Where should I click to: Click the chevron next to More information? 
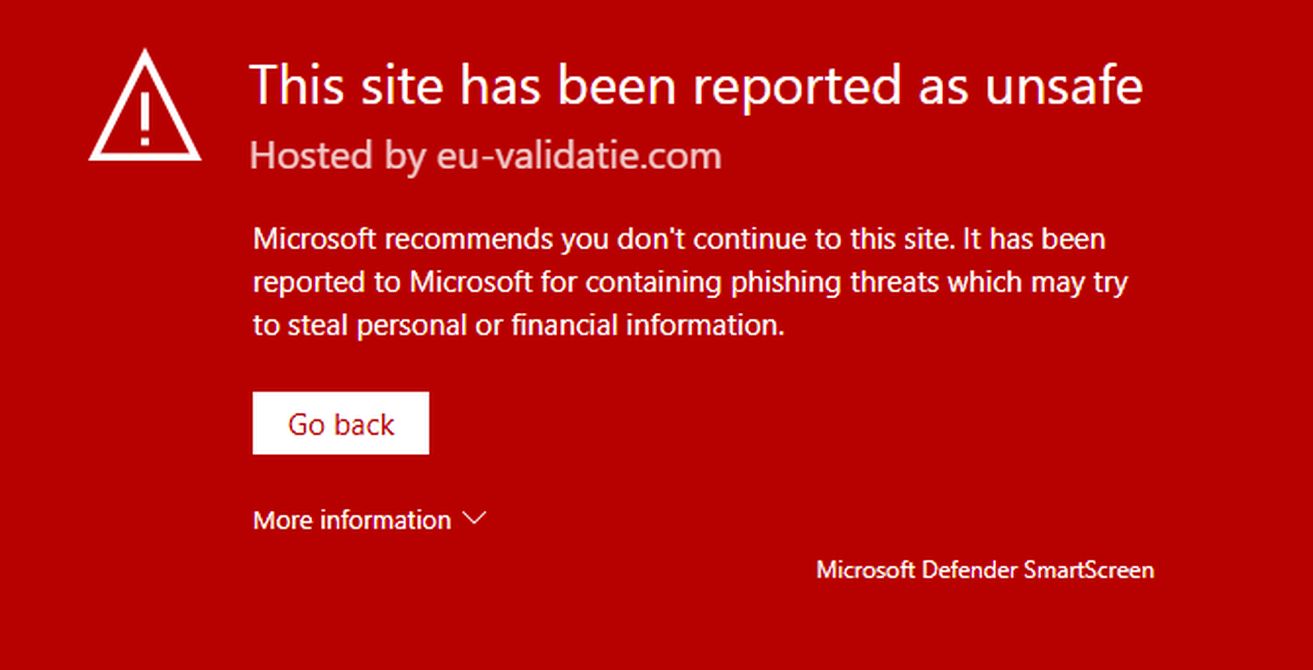474,519
